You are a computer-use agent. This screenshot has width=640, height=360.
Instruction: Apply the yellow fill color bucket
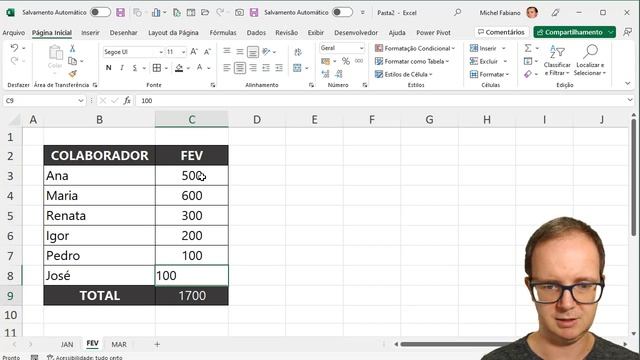tap(179, 68)
